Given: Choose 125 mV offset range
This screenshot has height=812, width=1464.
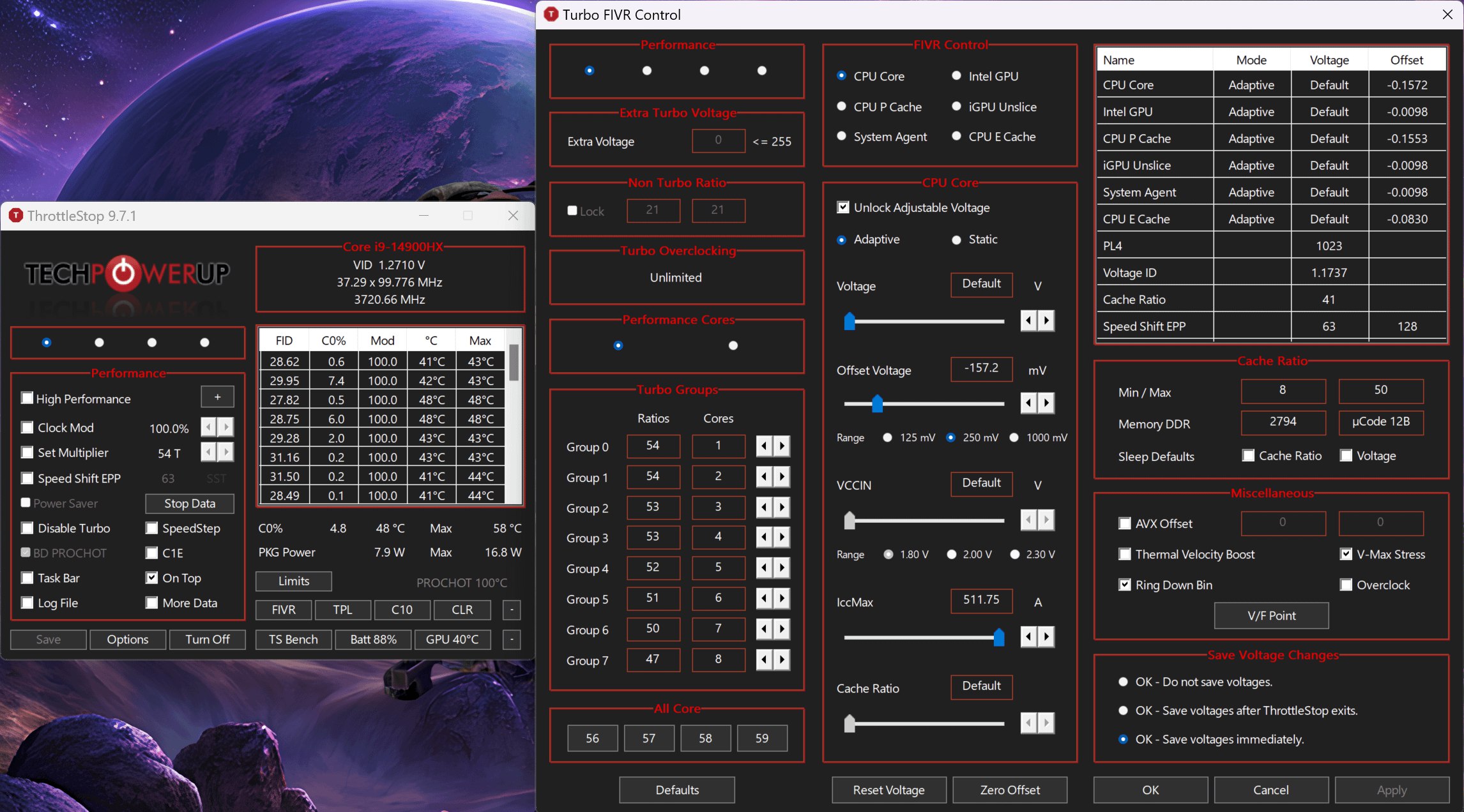Looking at the screenshot, I should (887, 438).
